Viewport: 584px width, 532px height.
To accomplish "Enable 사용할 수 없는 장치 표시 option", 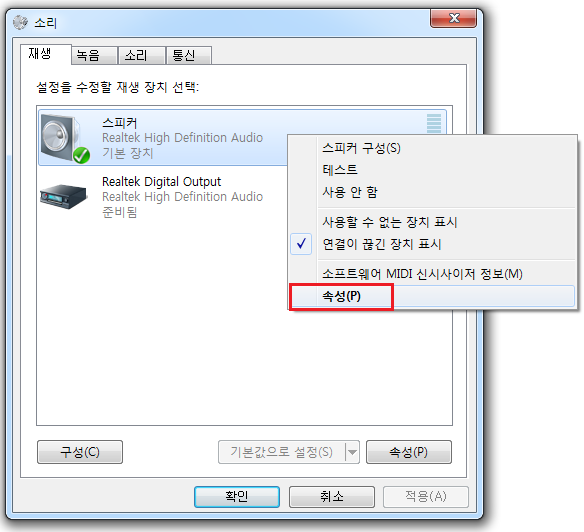I will coord(390,222).
